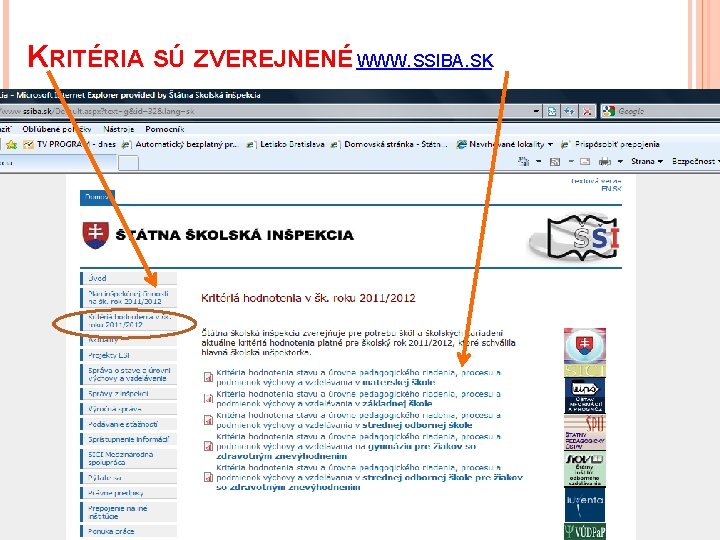Click PDF icon beside základná škola link
This screenshot has height=540, width=720.
click(x=208, y=398)
